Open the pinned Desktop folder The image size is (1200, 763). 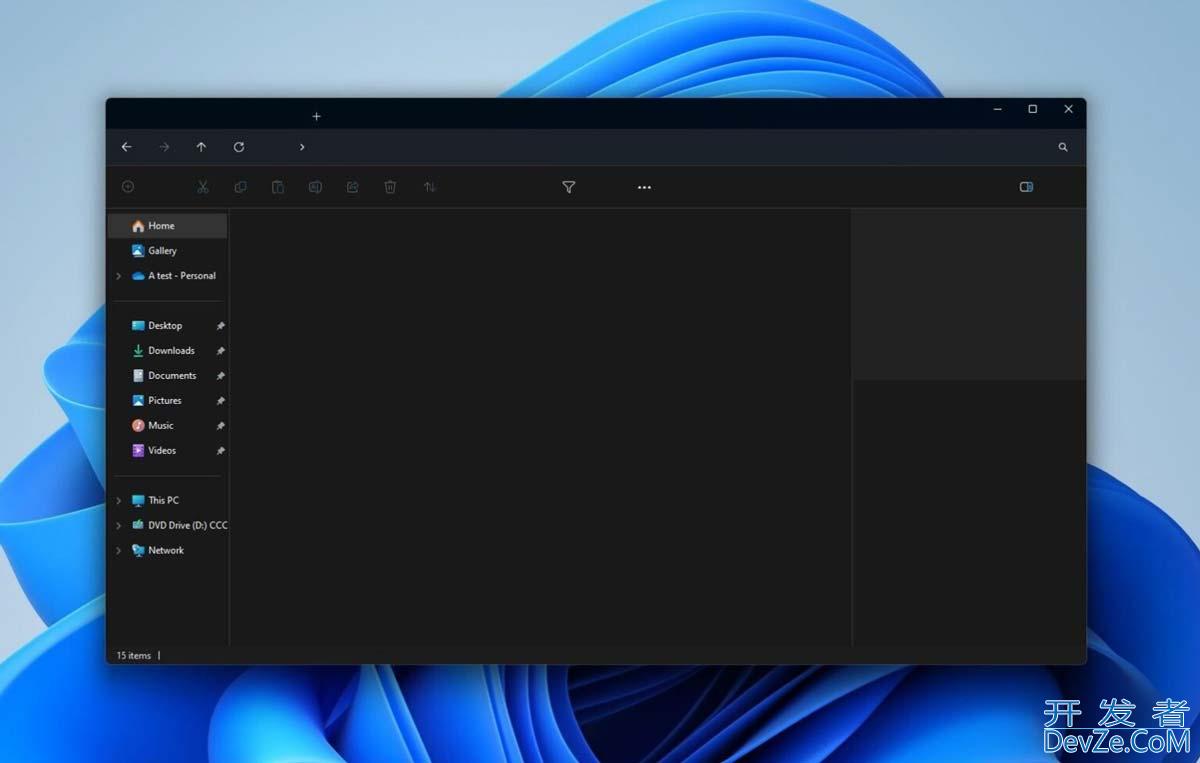(157, 326)
